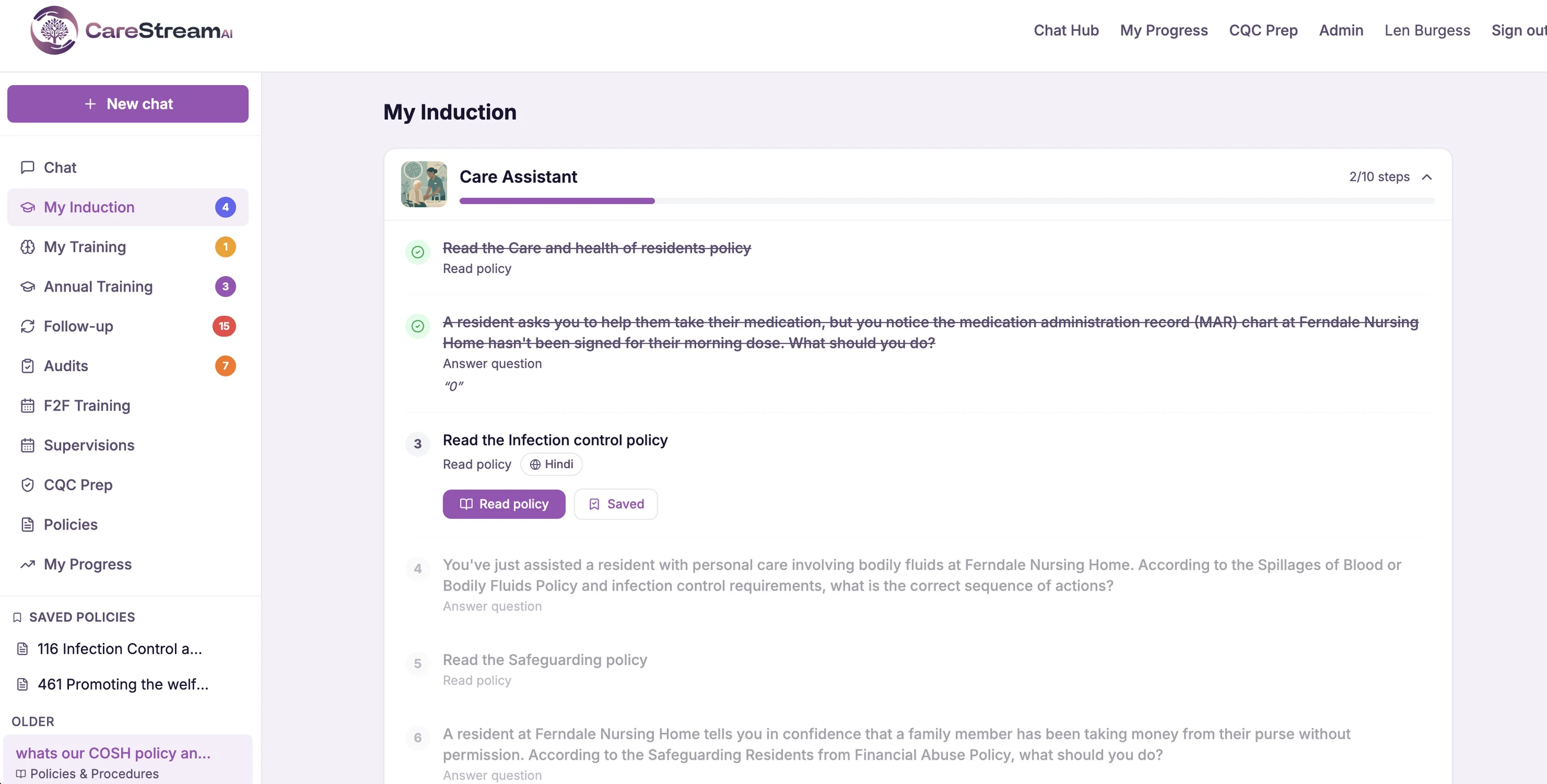Screen dimensions: 1547x784
Task: Open the Hindi language selector
Action: pos(551,464)
